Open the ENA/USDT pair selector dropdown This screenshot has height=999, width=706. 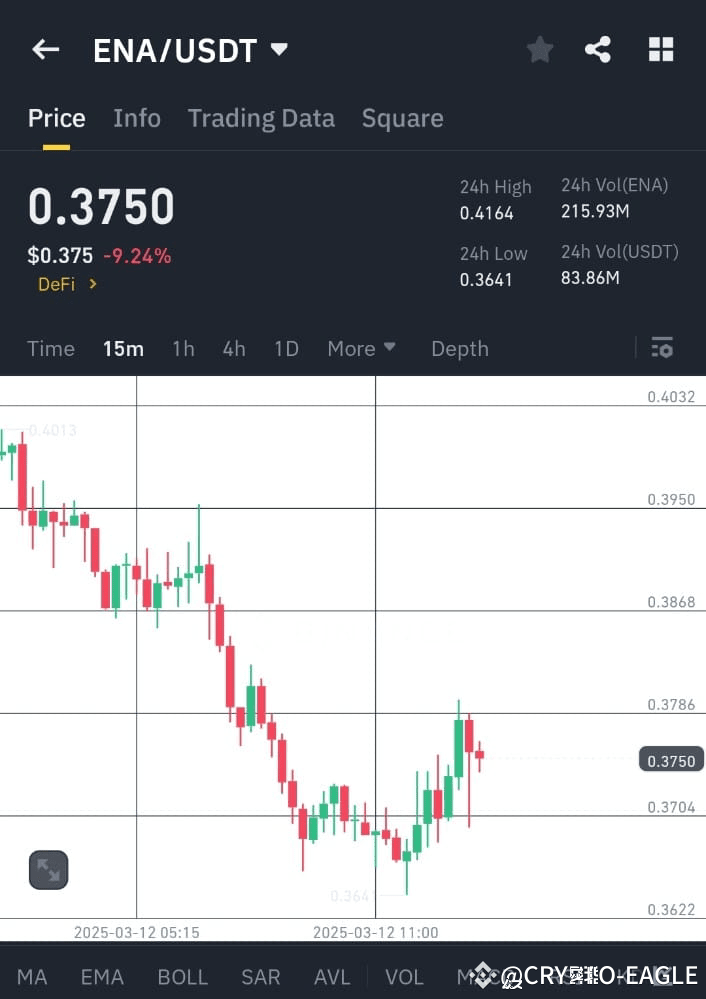[x=190, y=49]
